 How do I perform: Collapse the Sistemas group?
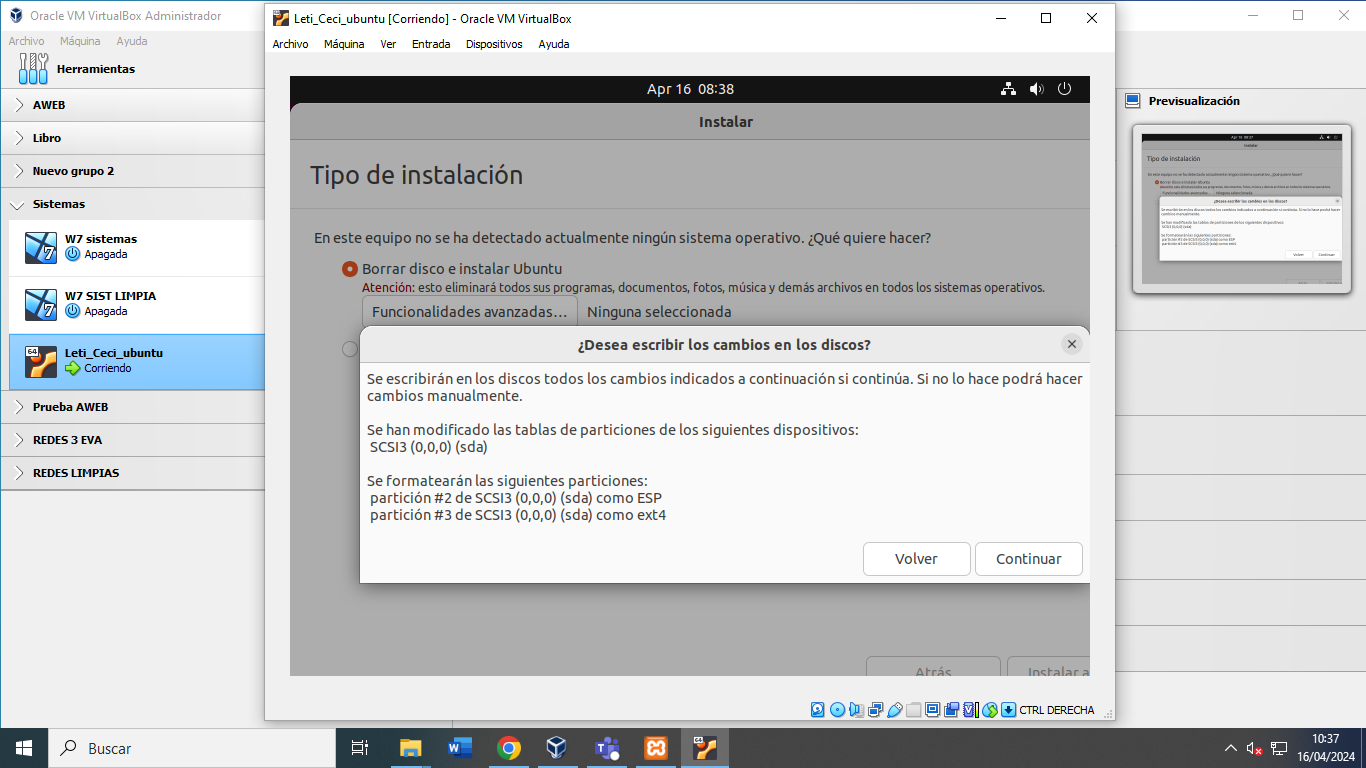(18, 204)
